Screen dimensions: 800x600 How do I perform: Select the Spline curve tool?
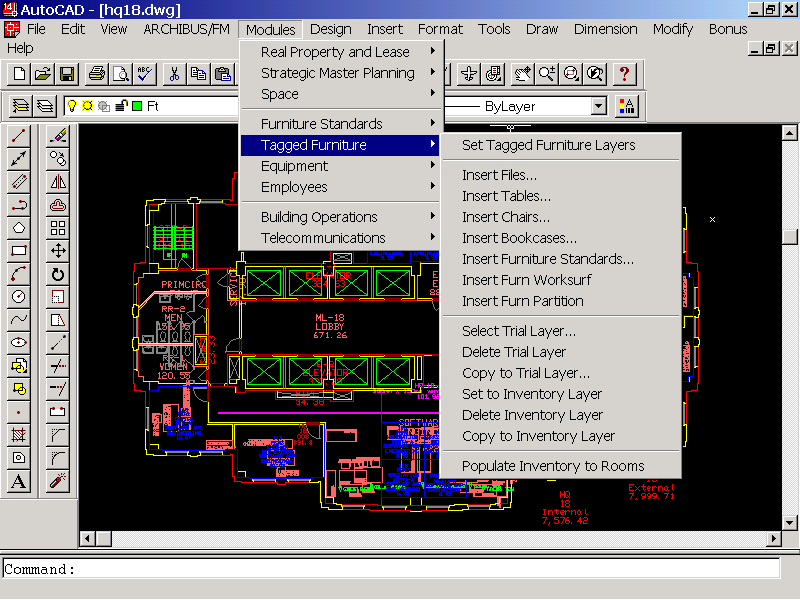(19, 319)
